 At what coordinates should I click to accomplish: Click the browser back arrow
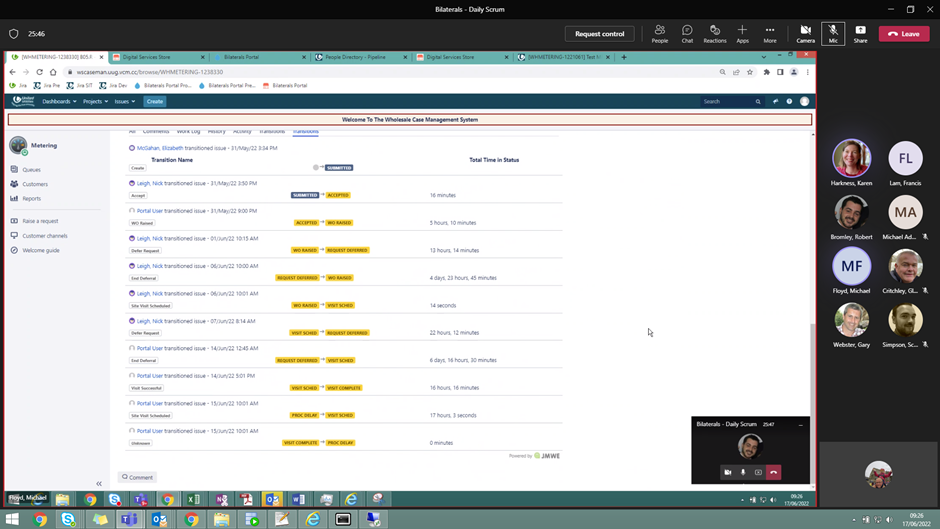click(x=13, y=72)
